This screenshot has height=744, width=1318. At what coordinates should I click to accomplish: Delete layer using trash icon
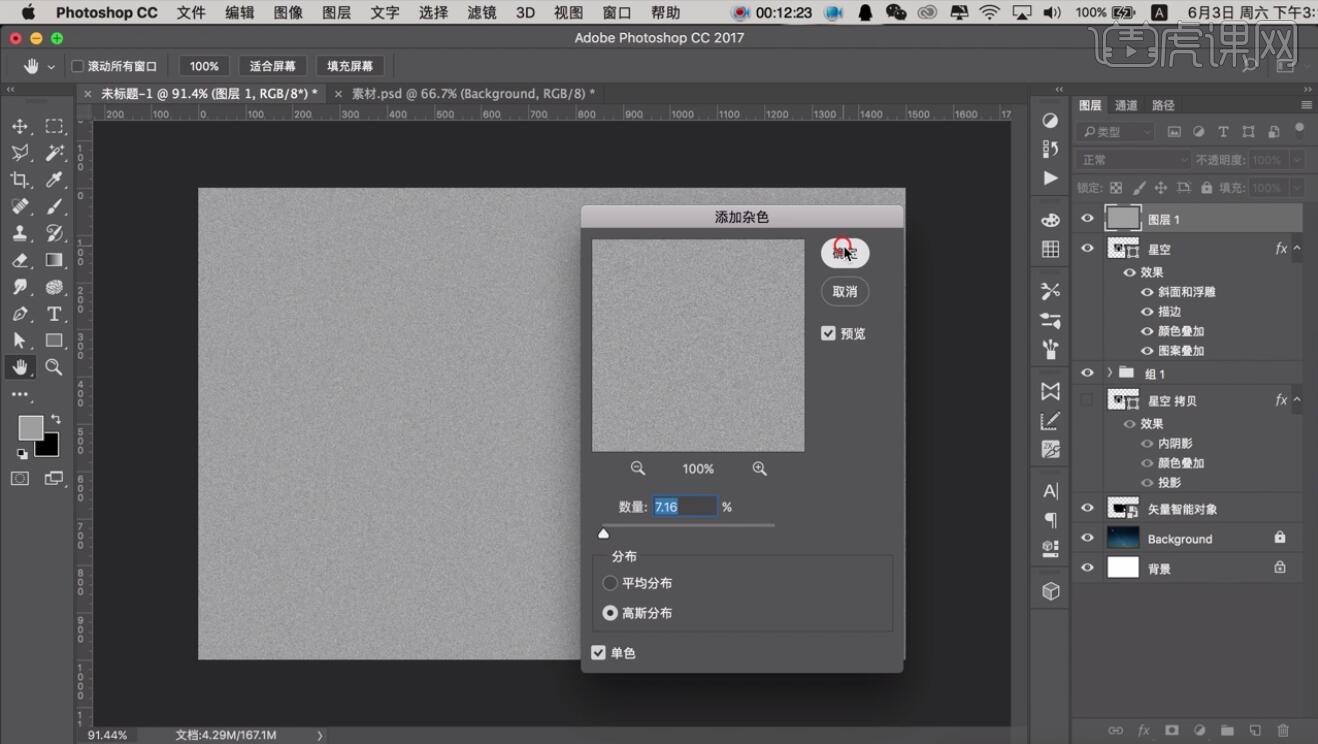pos(1283,731)
